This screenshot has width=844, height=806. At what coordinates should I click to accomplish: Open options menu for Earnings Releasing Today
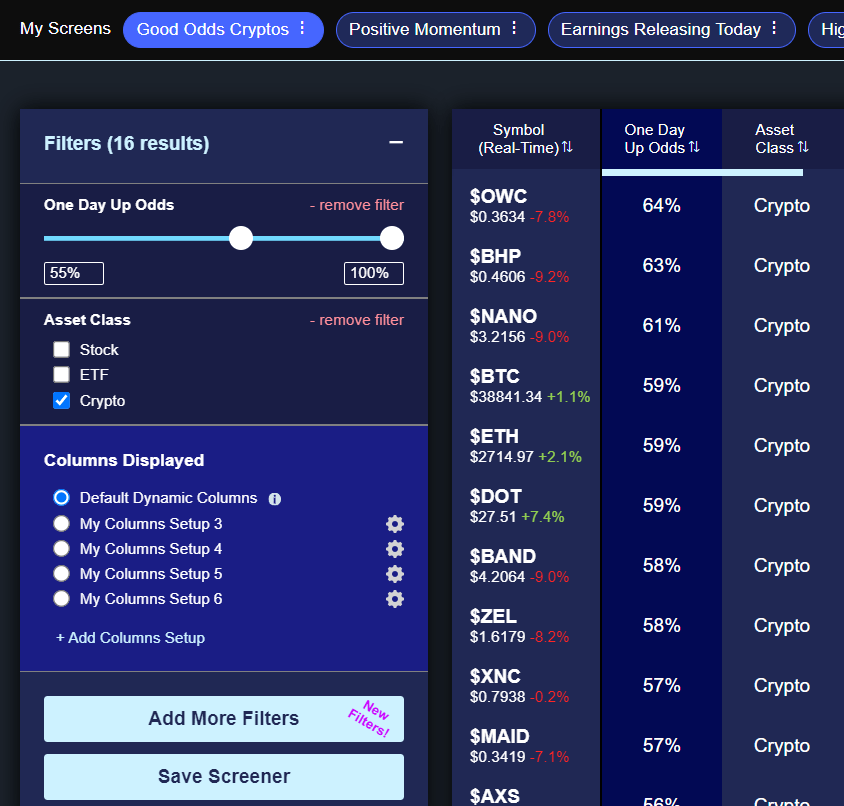(x=774, y=28)
